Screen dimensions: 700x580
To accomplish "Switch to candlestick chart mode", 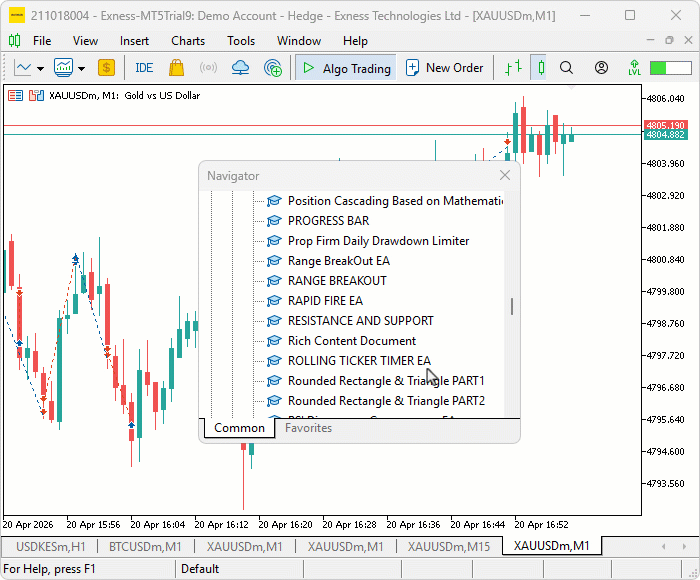I will tap(541, 68).
